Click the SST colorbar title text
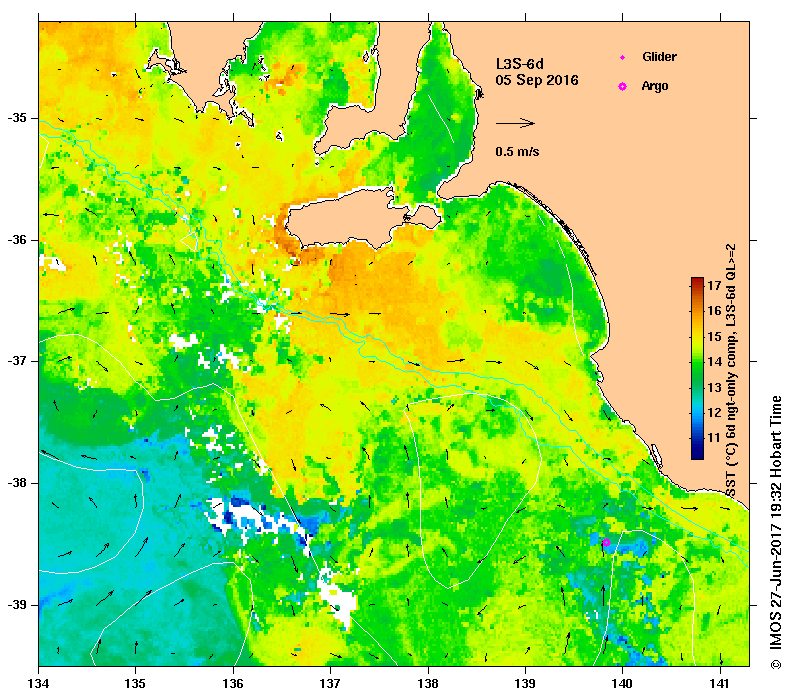The width and height of the screenshot is (791, 700). (x=731, y=371)
